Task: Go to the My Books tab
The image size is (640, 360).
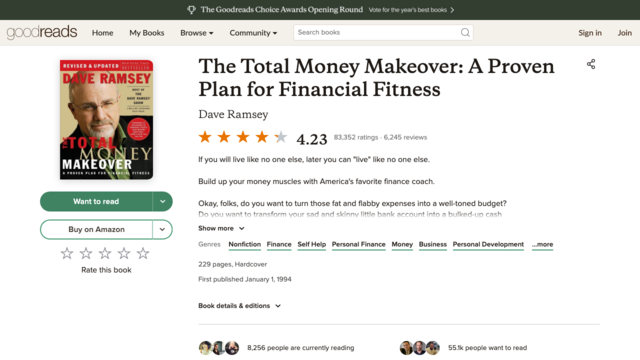Action: 147,33
